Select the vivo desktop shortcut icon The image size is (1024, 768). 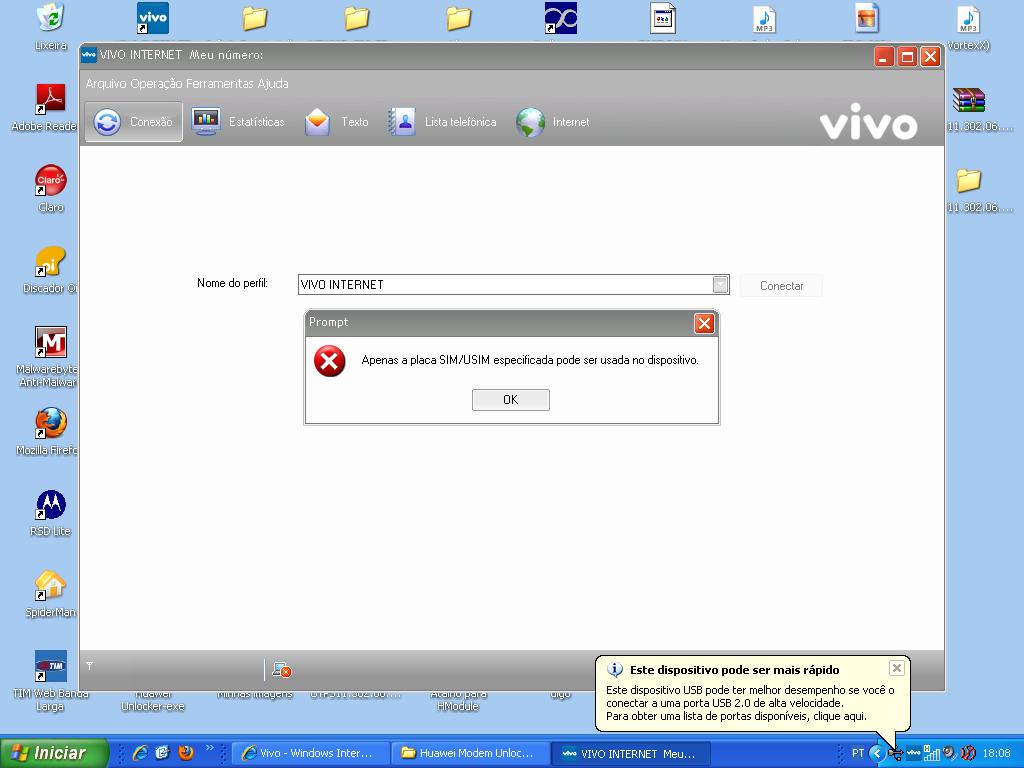(x=153, y=18)
